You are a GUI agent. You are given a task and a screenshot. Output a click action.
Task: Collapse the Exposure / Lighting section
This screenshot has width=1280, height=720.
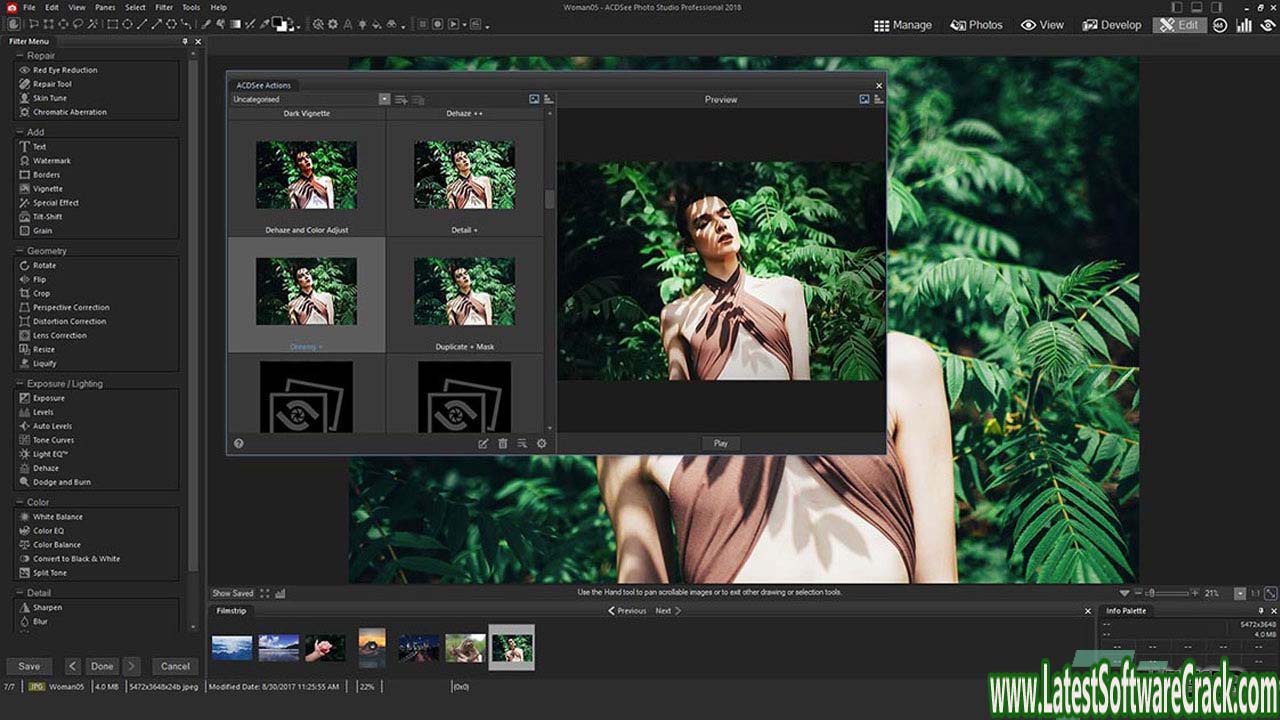18,383
